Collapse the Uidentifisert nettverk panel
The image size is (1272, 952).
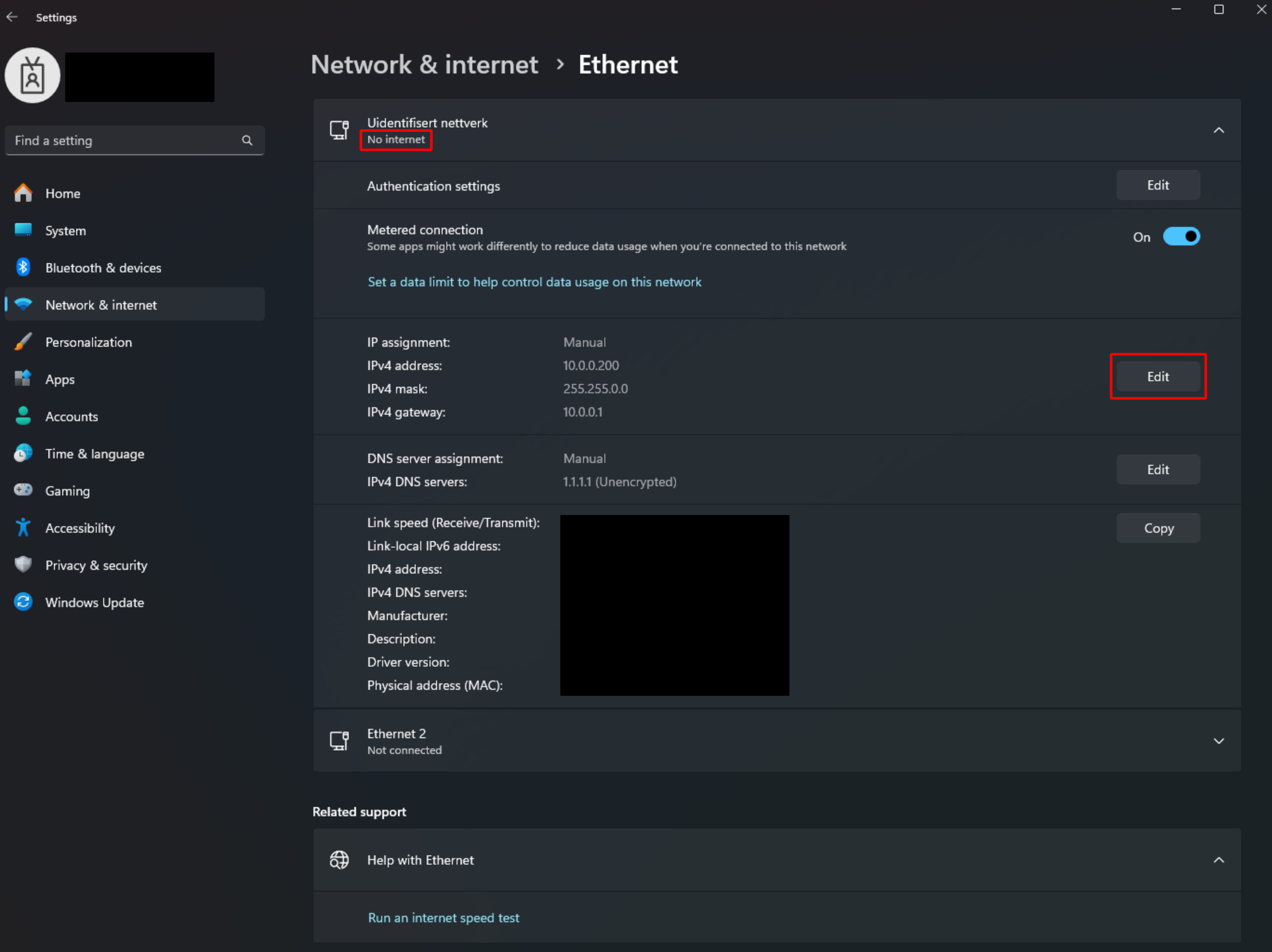coord(1220,131)
